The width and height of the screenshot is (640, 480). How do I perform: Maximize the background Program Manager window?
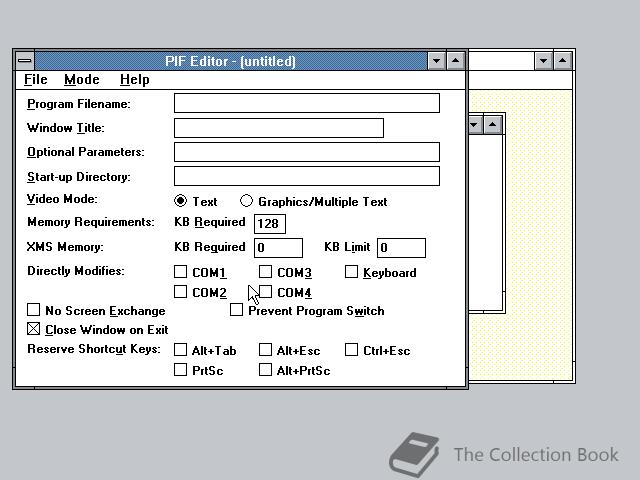[562, 61]
